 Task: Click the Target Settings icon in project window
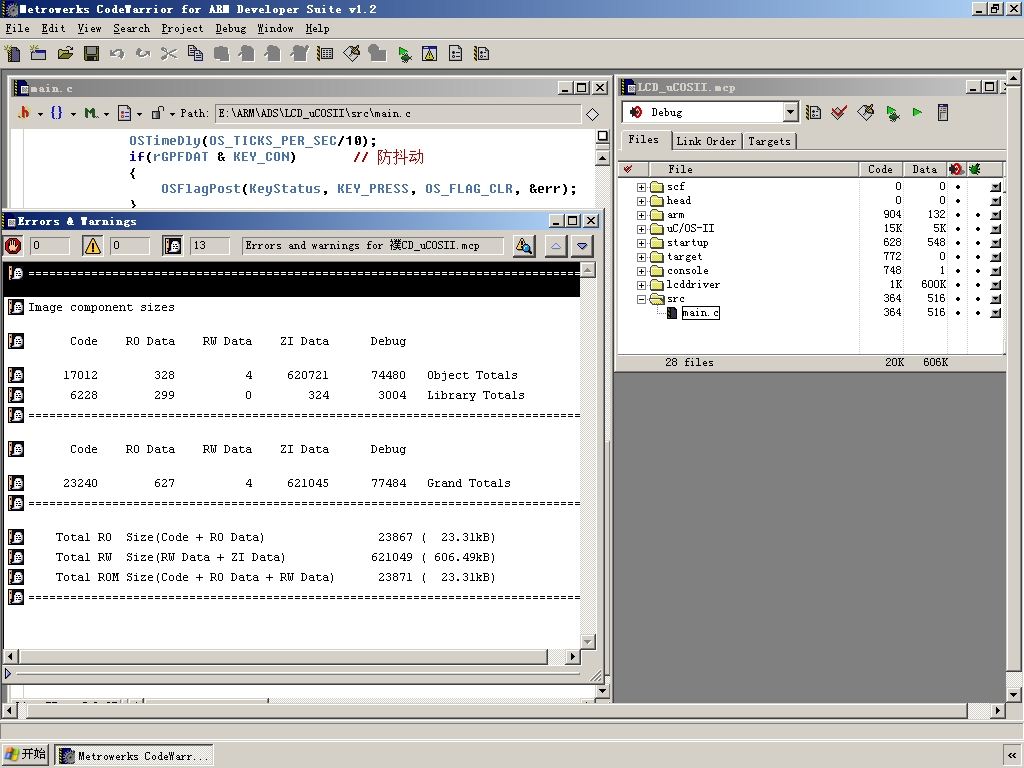[813, 112]
